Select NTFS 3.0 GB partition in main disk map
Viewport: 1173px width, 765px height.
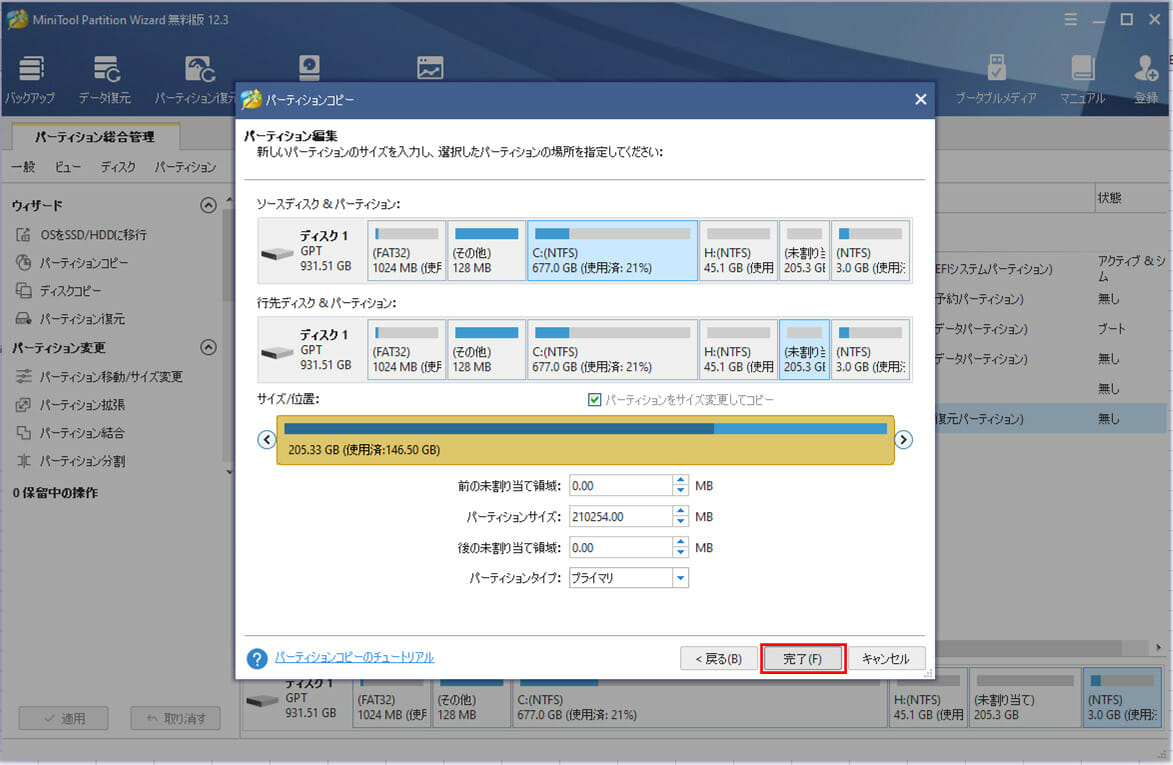(x=1122, y=698)
